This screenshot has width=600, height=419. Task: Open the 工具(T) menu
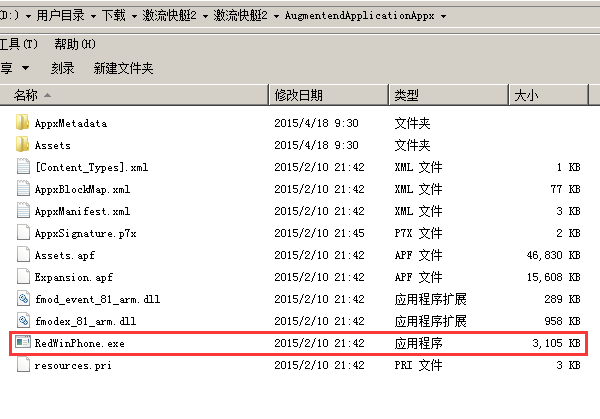click(19, 44)
